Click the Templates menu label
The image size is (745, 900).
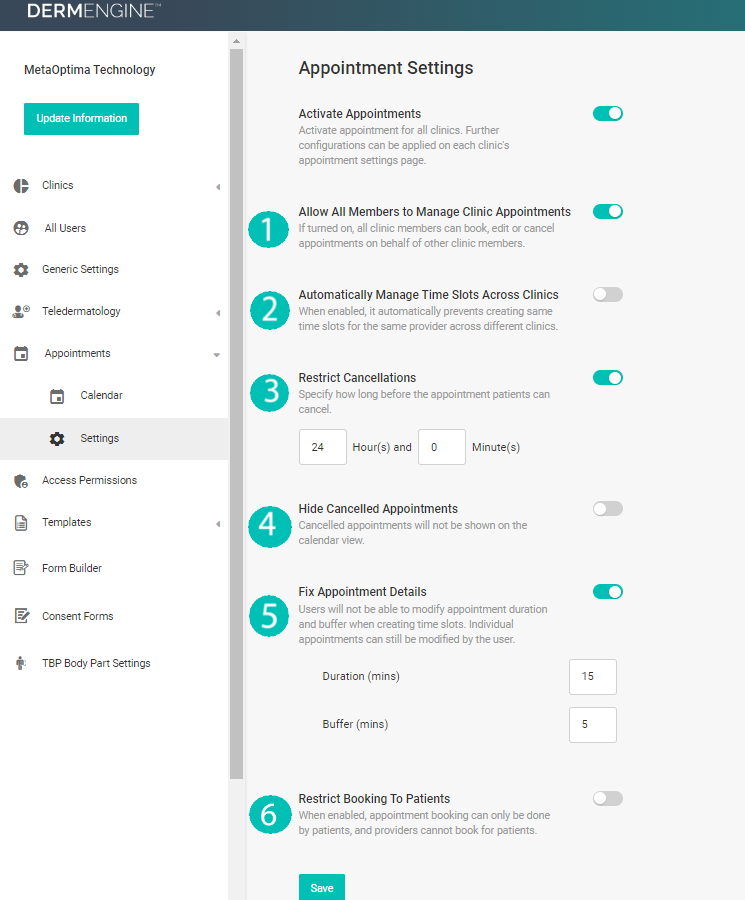click(x=67, y=522)
